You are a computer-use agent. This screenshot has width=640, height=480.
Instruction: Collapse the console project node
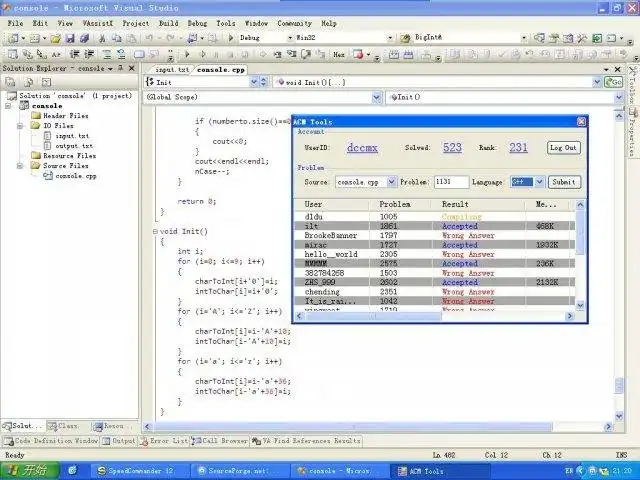[x=8, y=106]
